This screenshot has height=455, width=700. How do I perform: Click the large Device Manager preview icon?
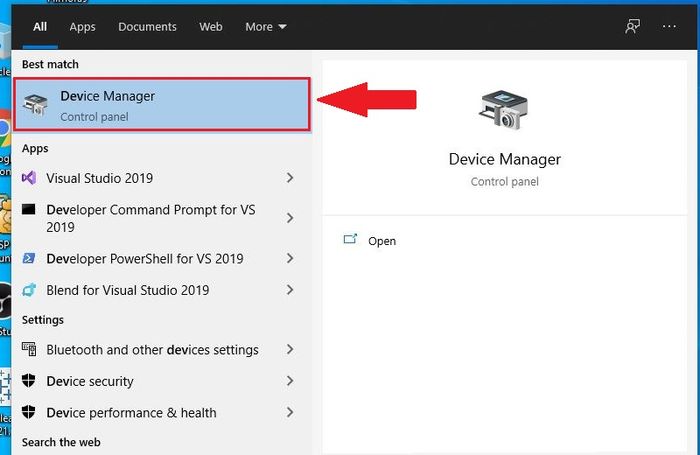(504, 110)
